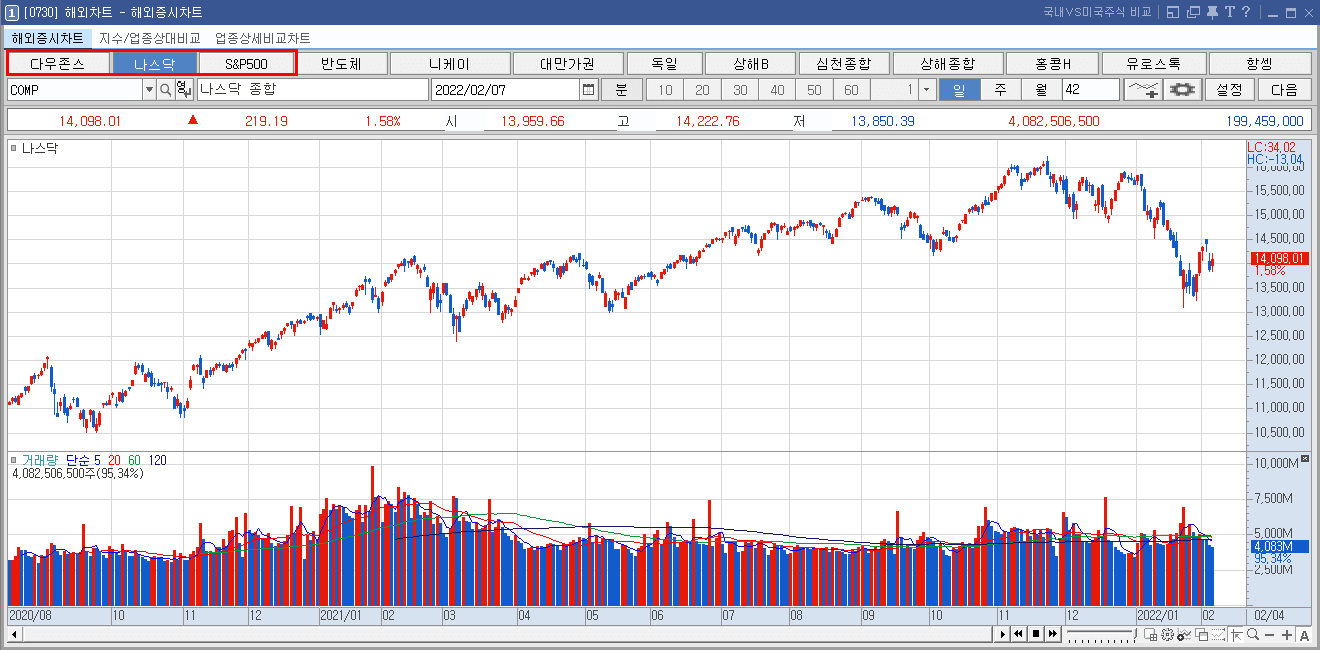This screenshot has height=650, width=1320.
Task: Click the stop button in chart controls
Action: coord(1036,634)
